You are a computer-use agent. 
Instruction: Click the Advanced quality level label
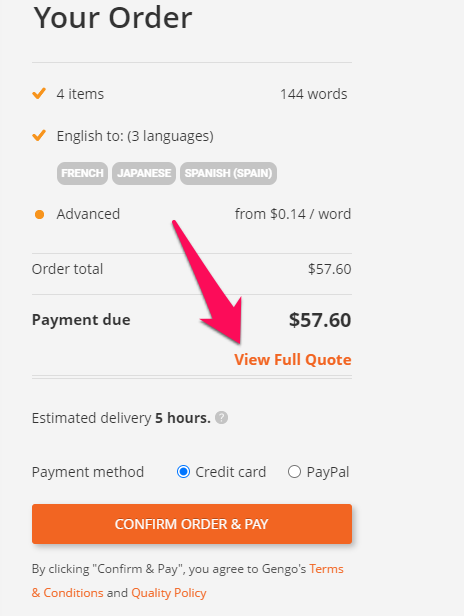point(88,214)
